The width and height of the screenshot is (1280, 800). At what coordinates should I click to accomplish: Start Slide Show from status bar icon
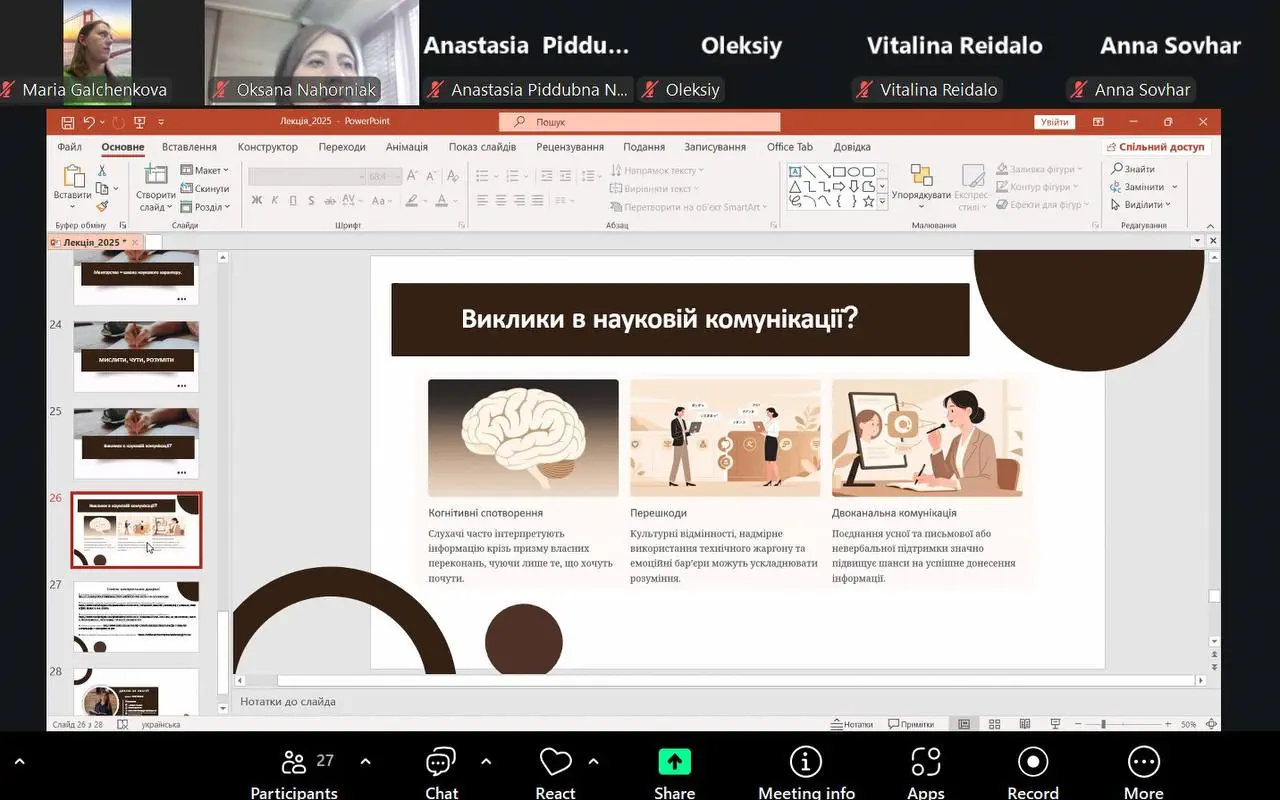coord(1055,724)
